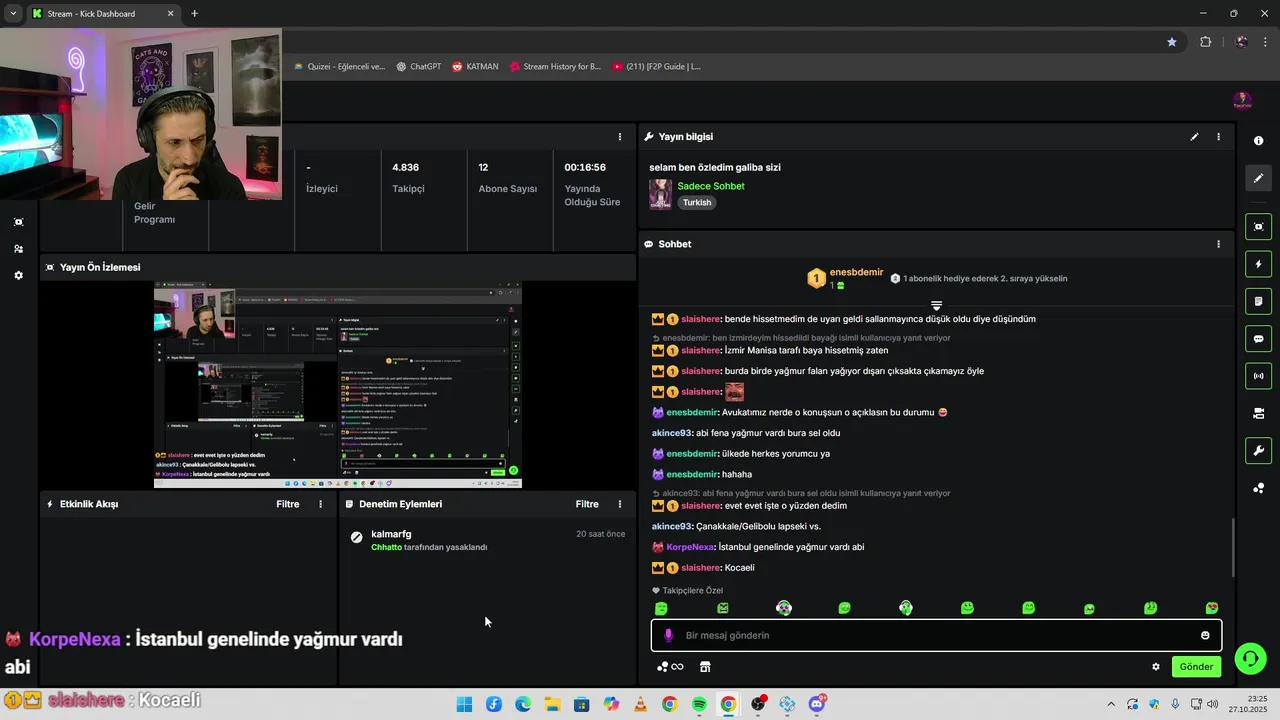The height and width of the screenshot is (720, 1280).
Task: Show hidden system tray icons
Action: (1110, 705)
